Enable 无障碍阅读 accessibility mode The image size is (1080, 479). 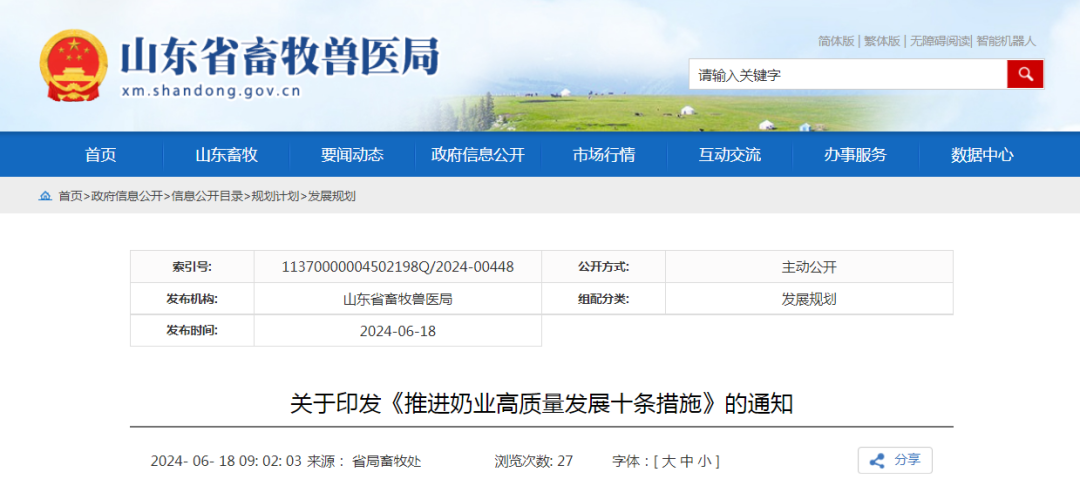tap(939, 41)
